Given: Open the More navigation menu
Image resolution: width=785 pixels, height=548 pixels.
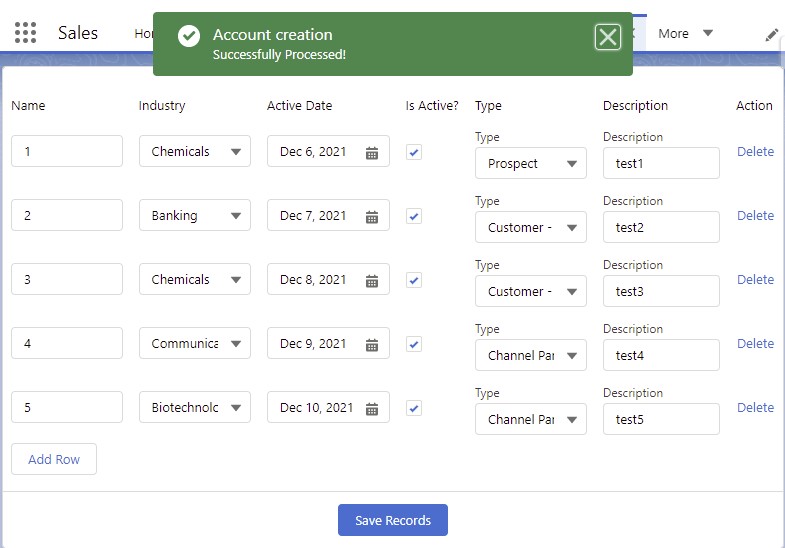Looking at the screenshot, I should tap(685, 34).
